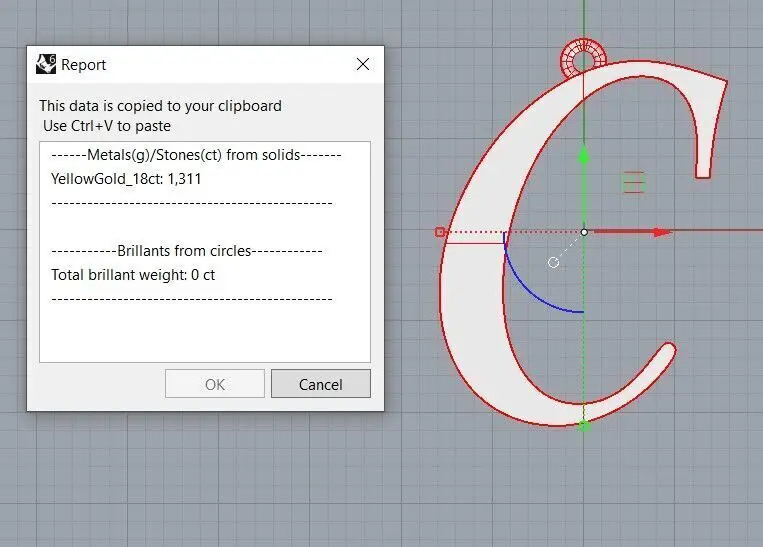Close the Report dialog window

click(x=363, y=64)
